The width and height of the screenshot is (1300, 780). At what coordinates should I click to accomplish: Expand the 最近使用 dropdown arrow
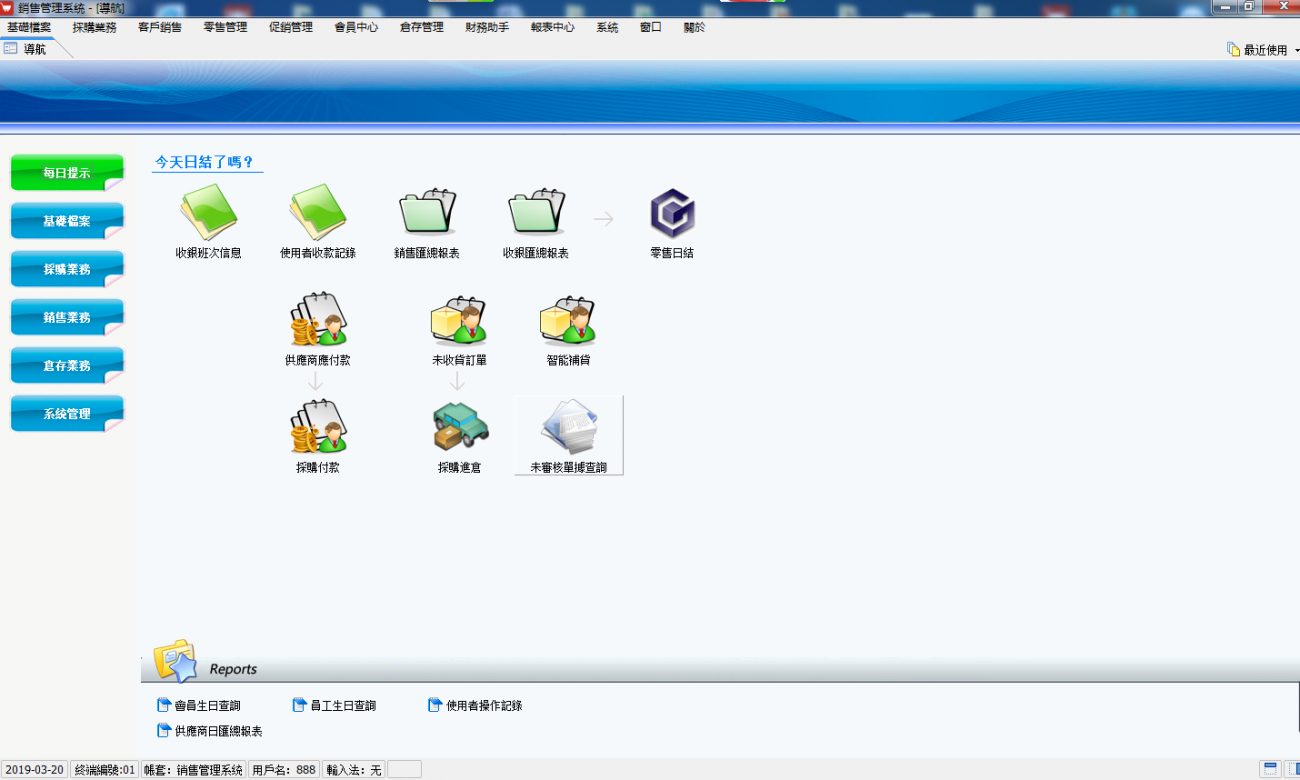pyautogui.click(x=1296, y=50)
